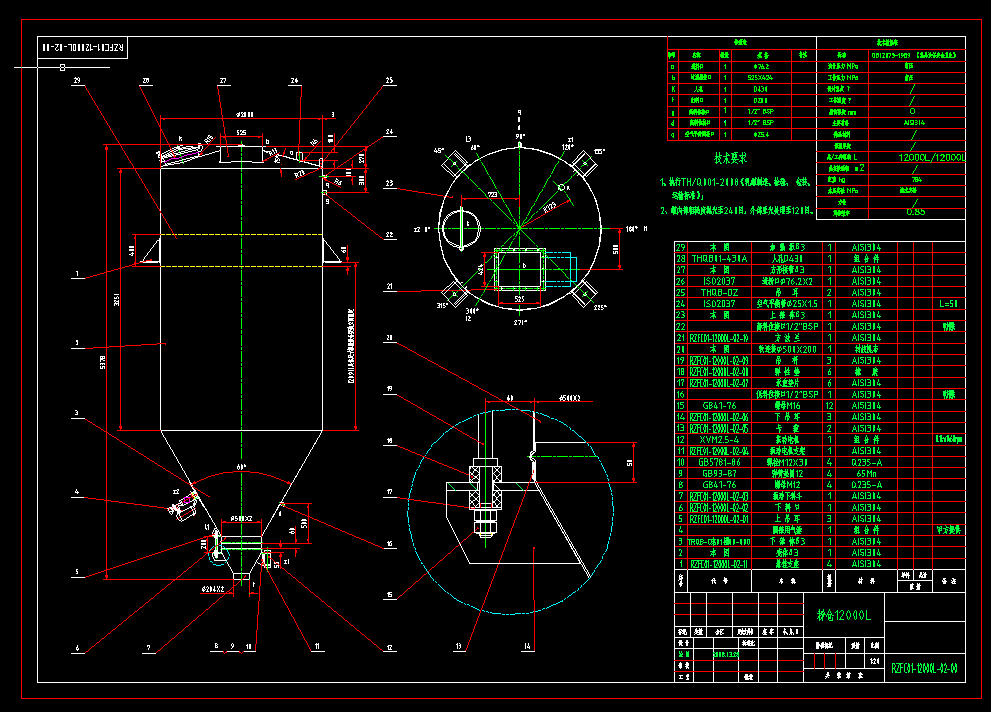Select balloon callout number 29

tap(77, 80)
